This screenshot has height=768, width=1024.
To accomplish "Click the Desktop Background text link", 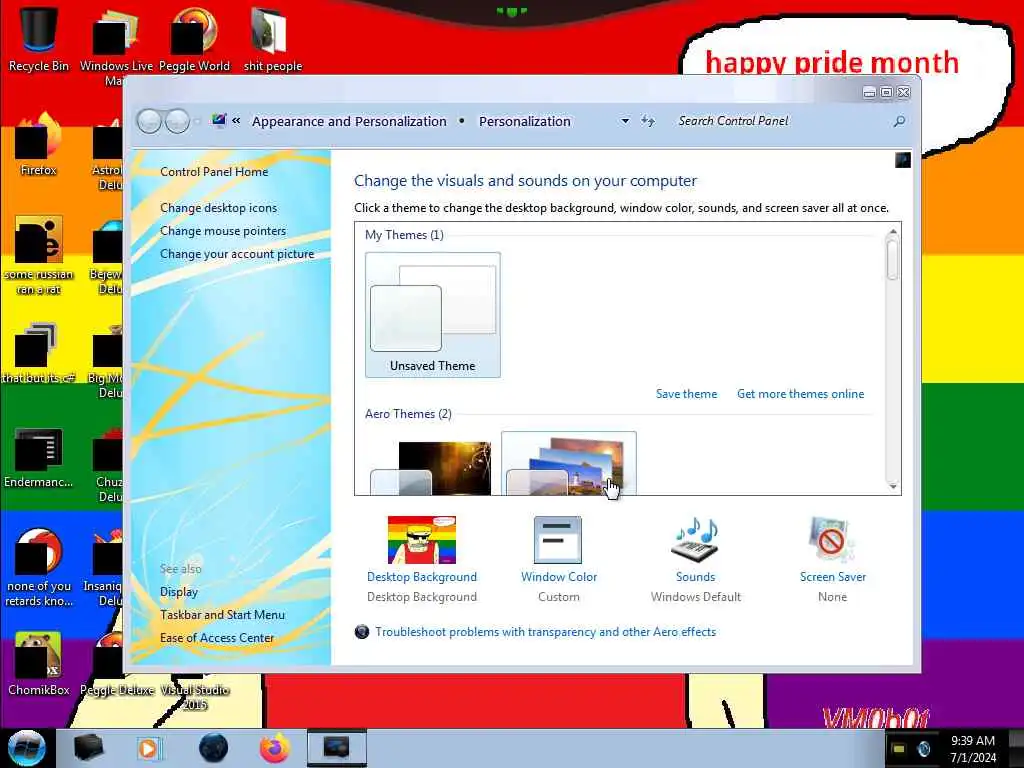I will (422, 577).
